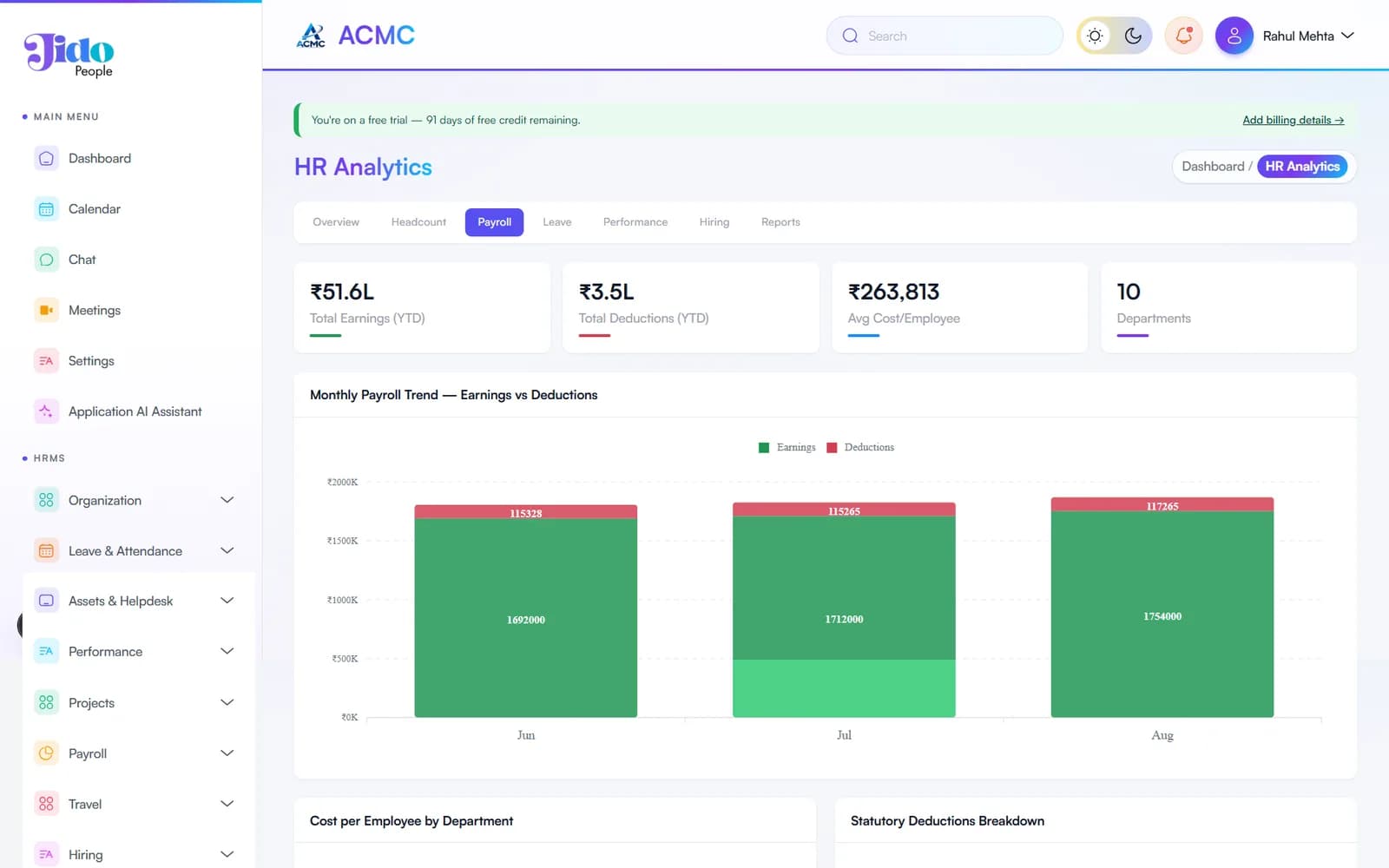Click the Total Earnings (YTD) card

[422, 307]
